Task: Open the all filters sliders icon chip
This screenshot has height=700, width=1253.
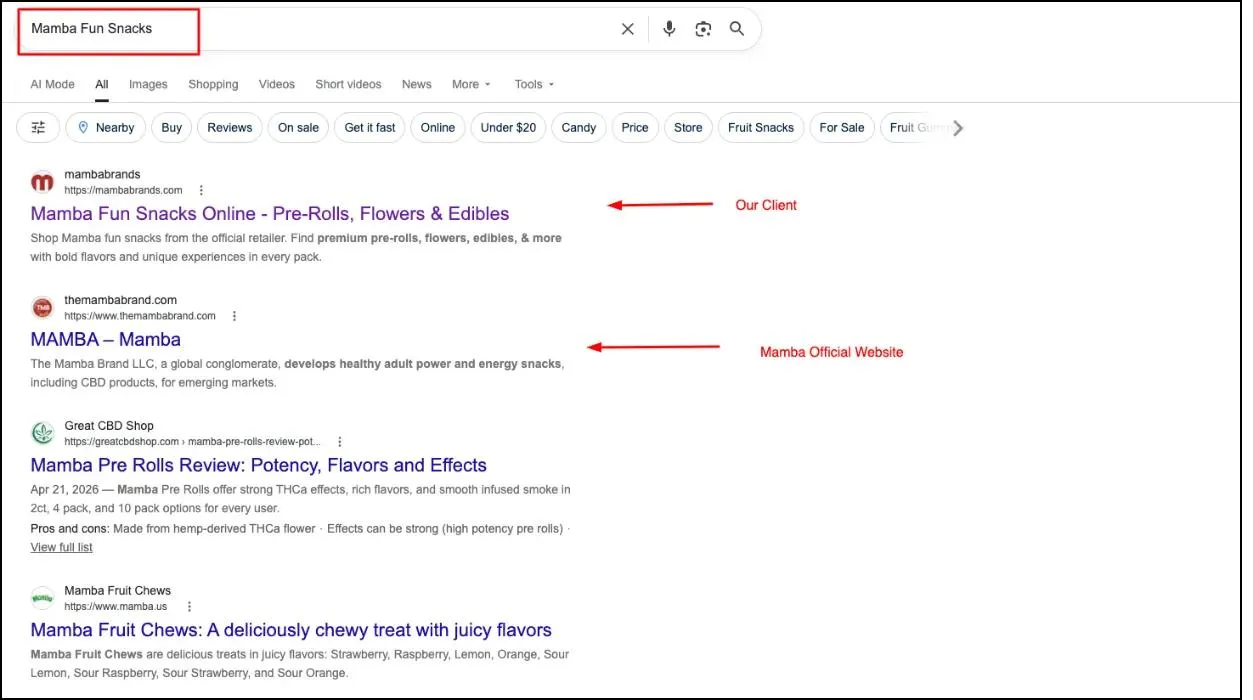Action: (x=38, y=127)
